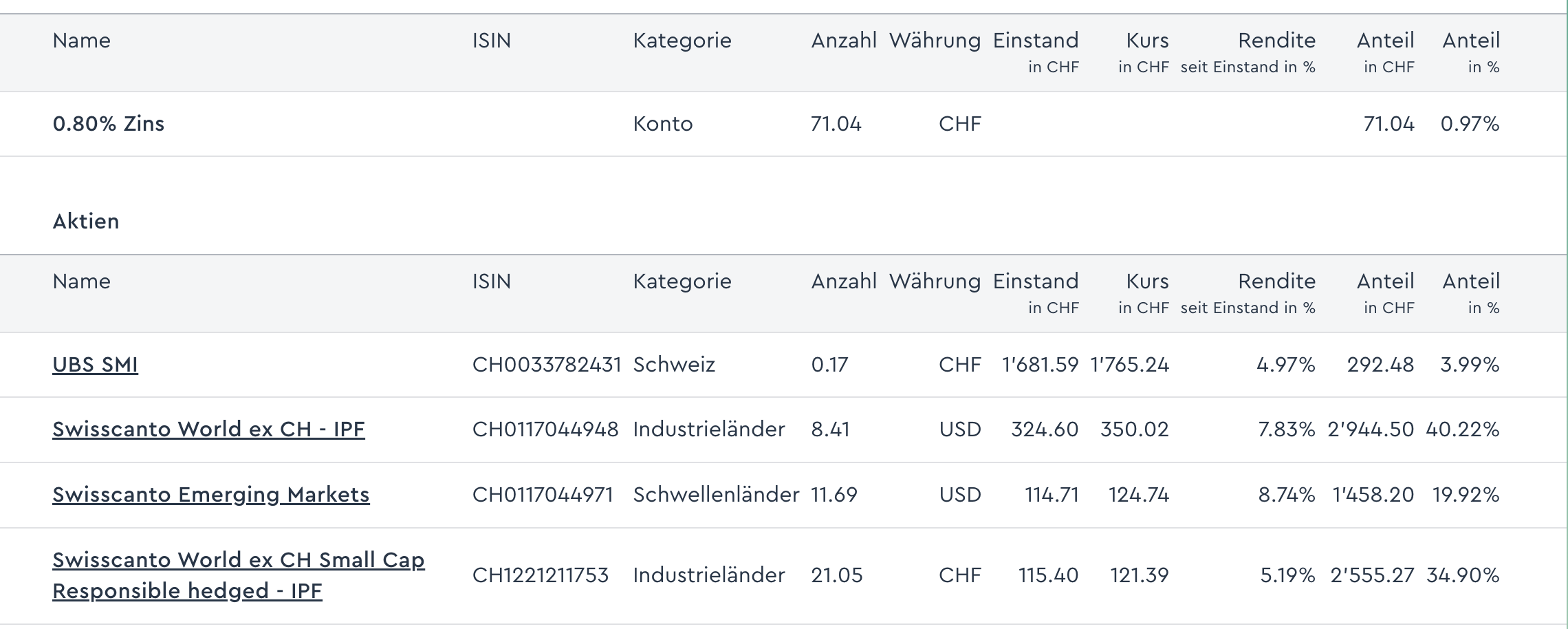Click the Schwellenländer category cell
The width and height of the screenshot is (1568, 629).
tap(716, 495)
